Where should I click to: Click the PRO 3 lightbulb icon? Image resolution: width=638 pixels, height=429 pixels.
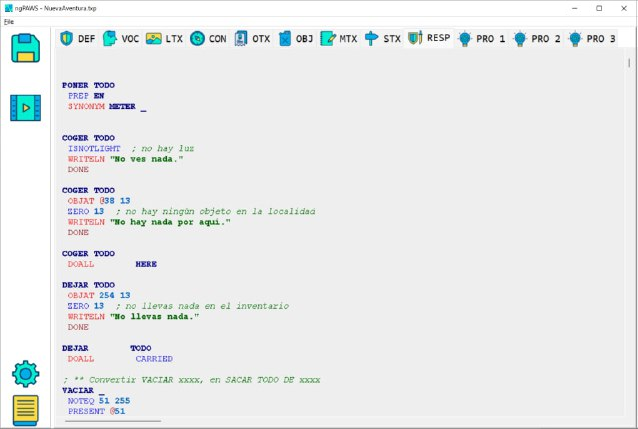pyautogui.click(x=575, y=39)
